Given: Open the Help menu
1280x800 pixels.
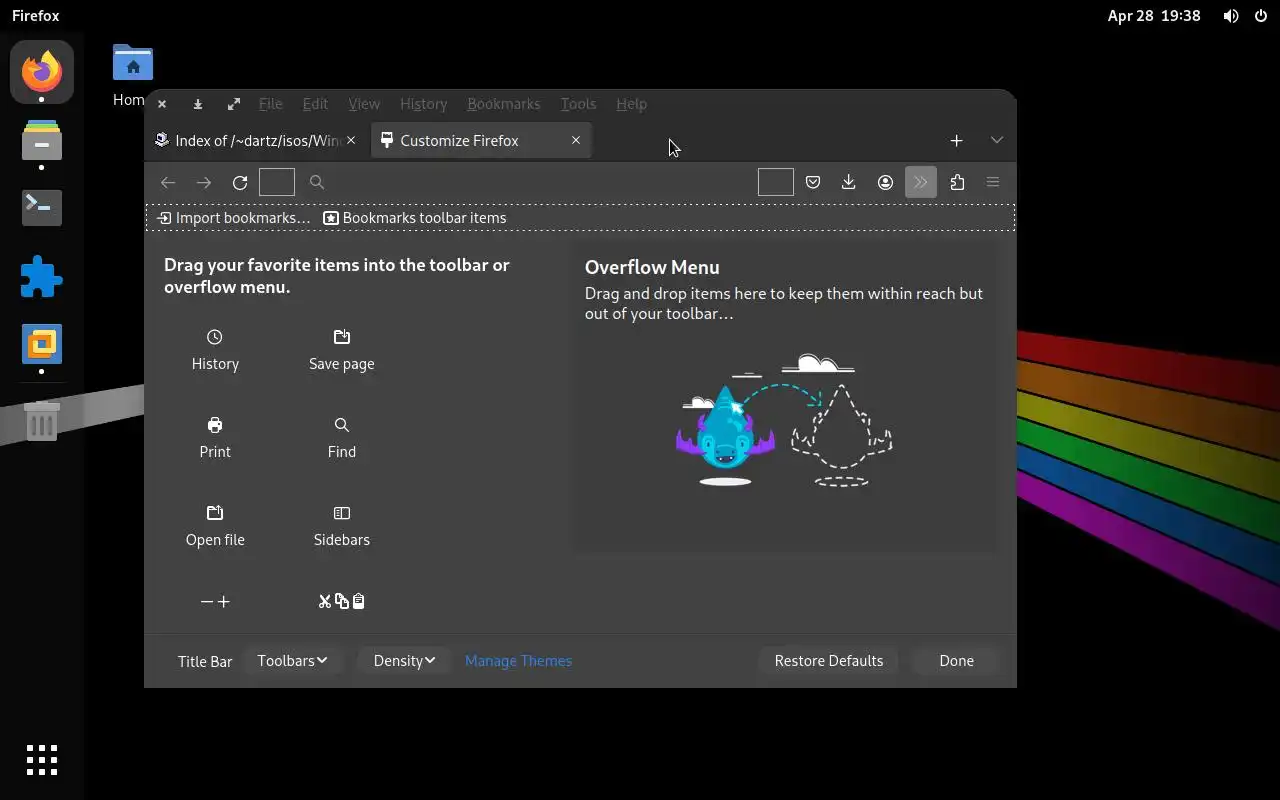Looking at the screenshot, I should pyautogui.click(x=631, y=104).
